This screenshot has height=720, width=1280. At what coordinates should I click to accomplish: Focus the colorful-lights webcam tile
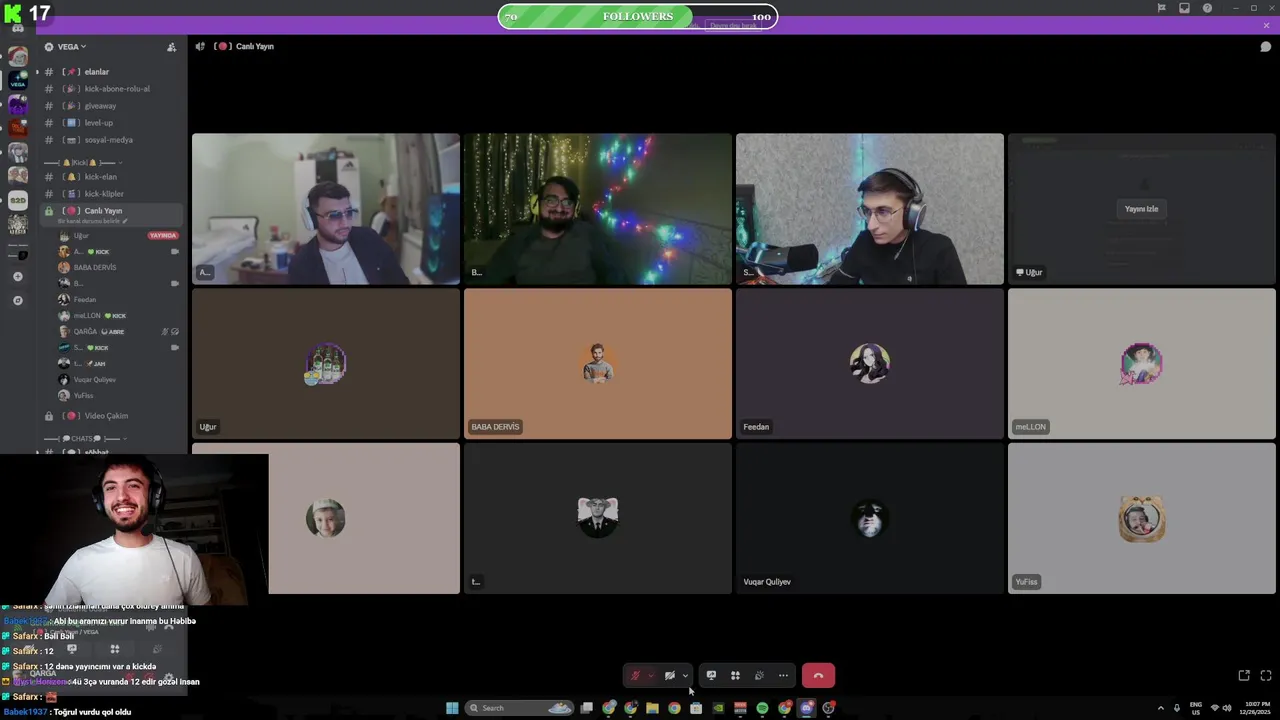pyautogui.click(x=598, y=209)
